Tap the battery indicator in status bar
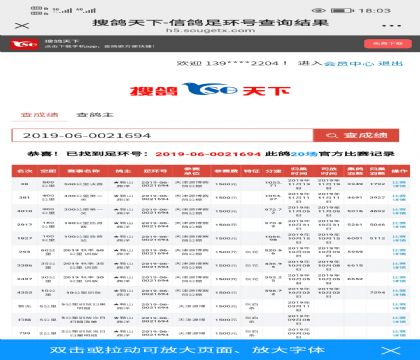This screenshot has width=420, height=360. click(x=341, y=11)
